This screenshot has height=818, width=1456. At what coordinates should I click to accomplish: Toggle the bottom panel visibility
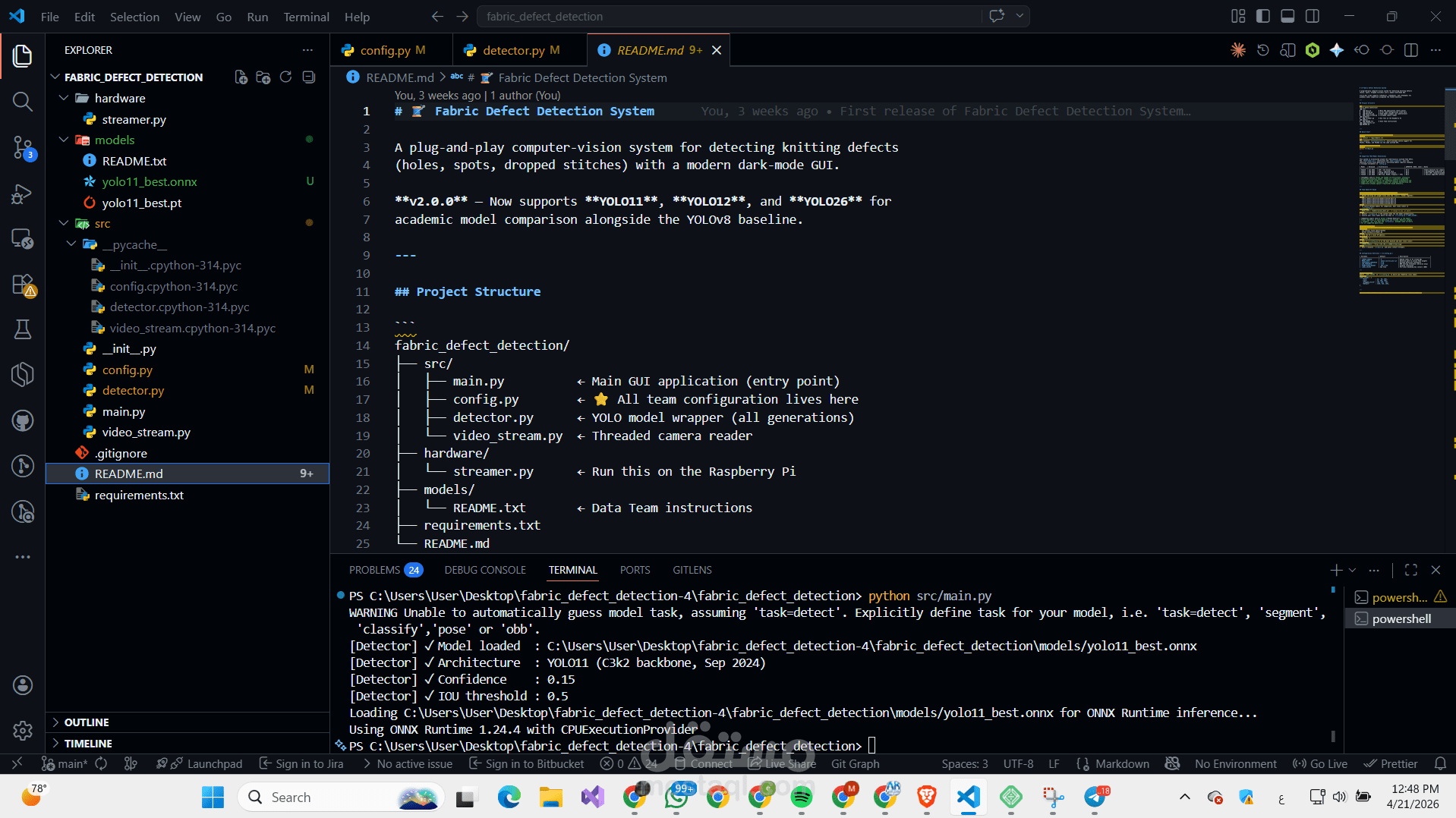point(1287,16)
